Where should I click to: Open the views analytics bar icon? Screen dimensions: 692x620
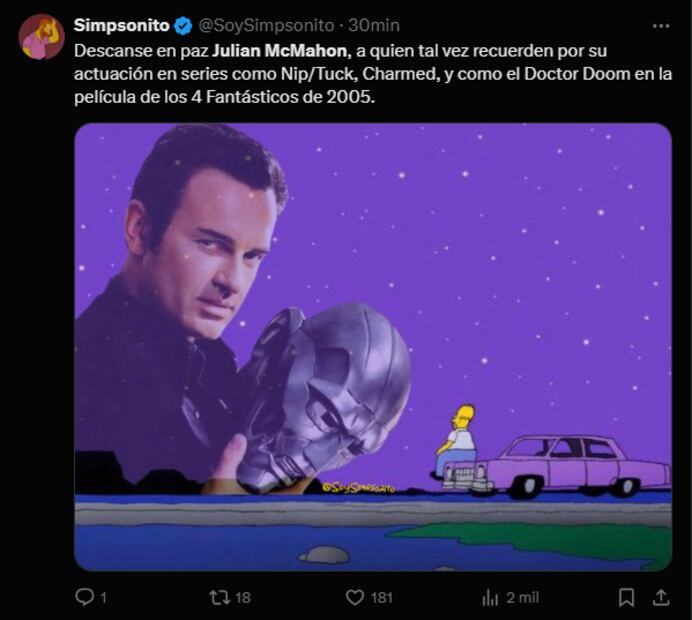click(x=490, y=597)
